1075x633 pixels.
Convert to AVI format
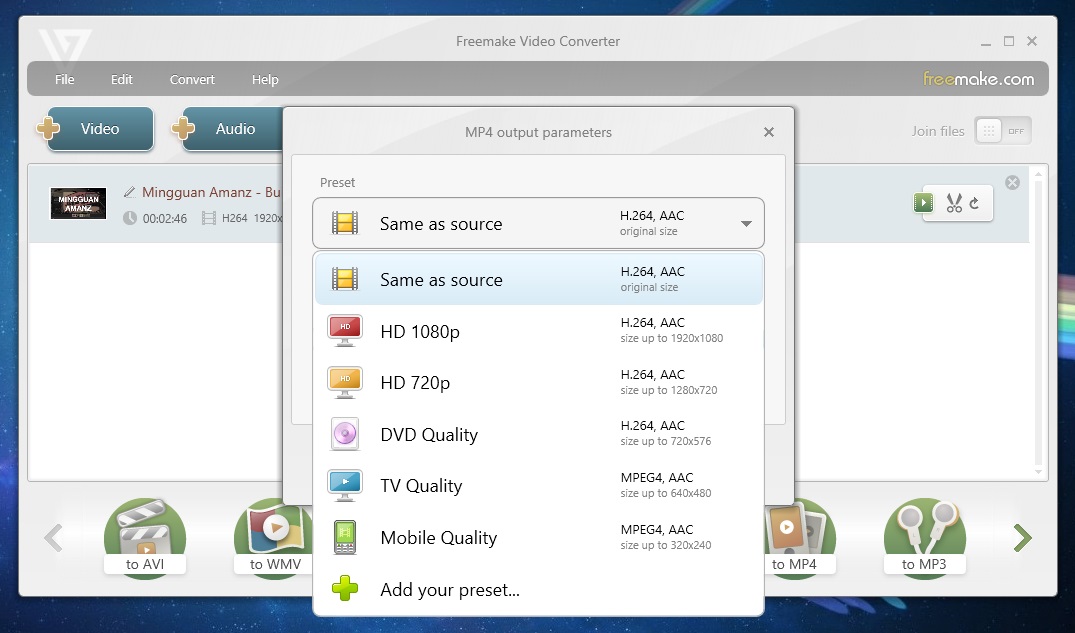pos(145,537)
